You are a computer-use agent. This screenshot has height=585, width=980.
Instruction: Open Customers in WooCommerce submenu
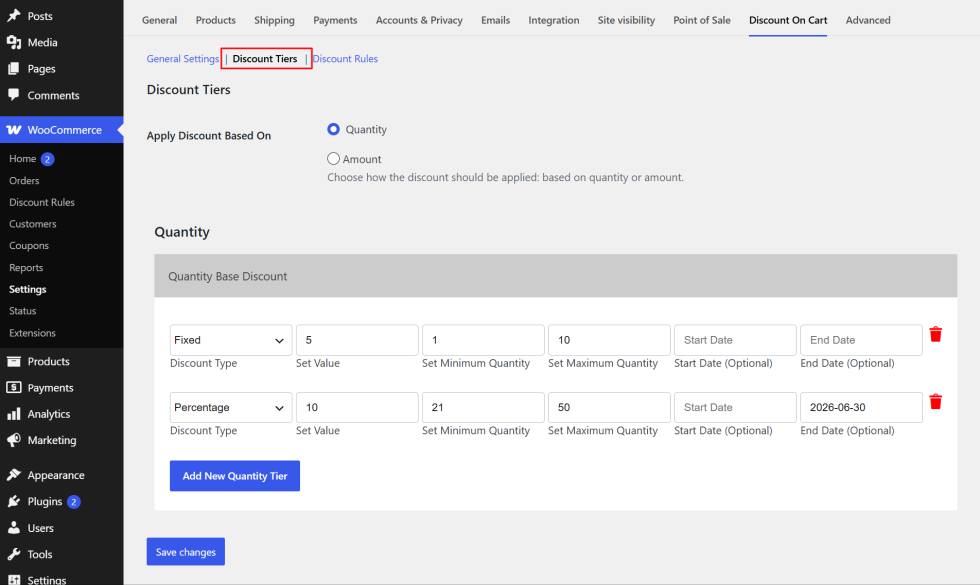click(32, 224)
